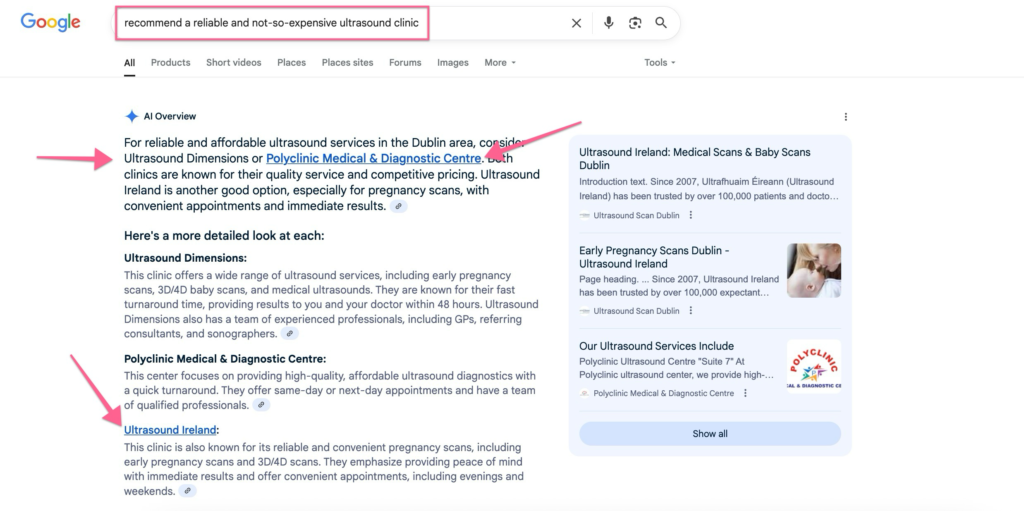This screenshot has height=511, width=1024.
Task: Click 'Polyclinic Medical & Diagnostic Centre:' heading
Action: [x=225, y=359]
